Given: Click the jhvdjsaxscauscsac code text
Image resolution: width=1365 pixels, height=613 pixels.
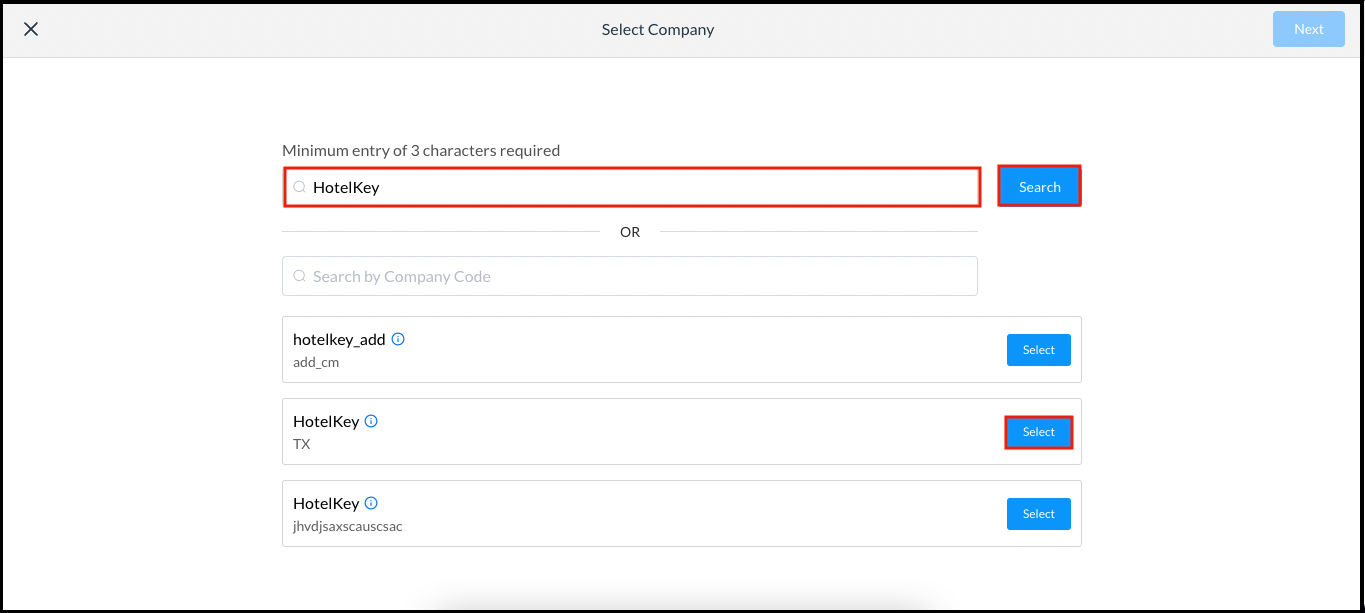Looking at the screenshot, I should (347, 525).
